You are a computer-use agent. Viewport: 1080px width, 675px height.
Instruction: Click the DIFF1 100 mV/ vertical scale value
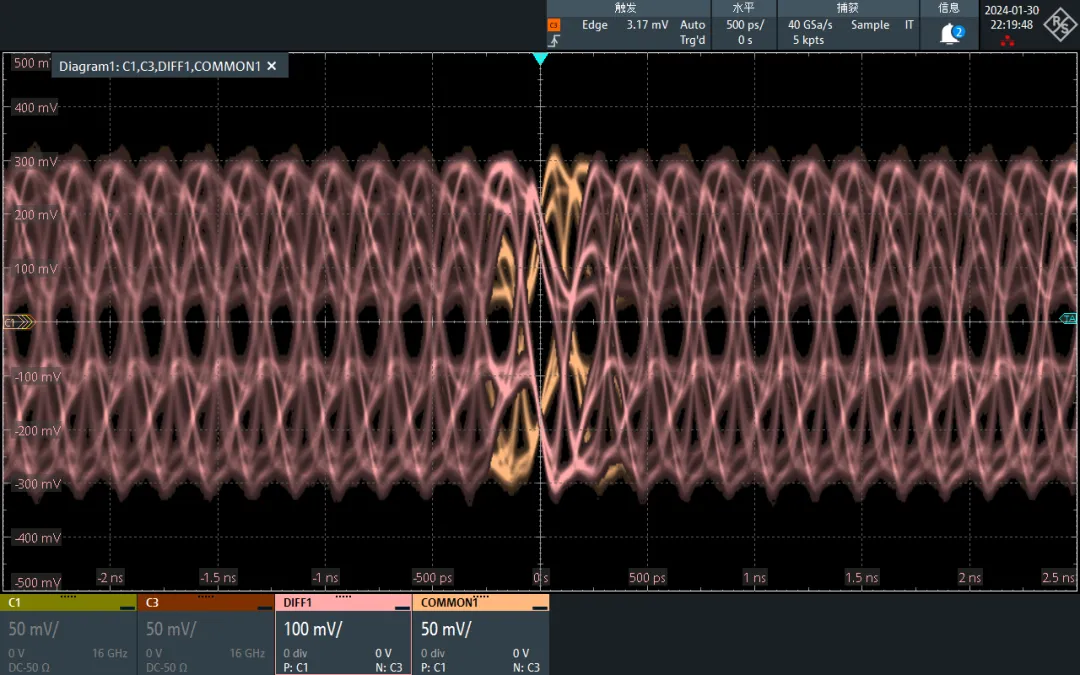pos(313,630)
